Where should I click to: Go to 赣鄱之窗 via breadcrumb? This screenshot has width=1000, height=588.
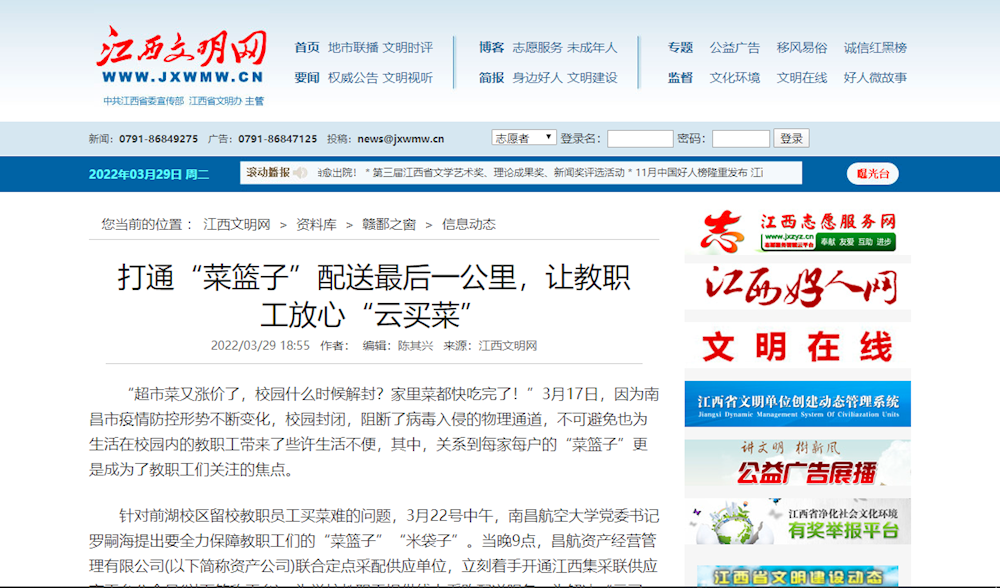pyautogui.click(x=389, y=224)
